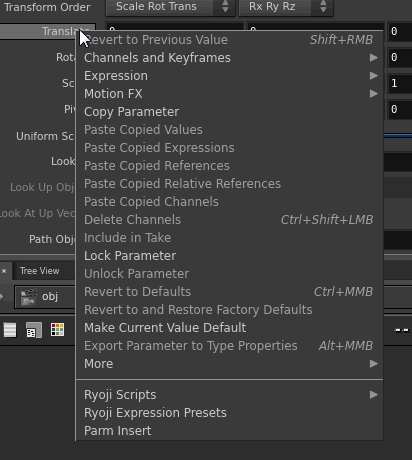Switch to the Tree View tab
The height and width of the screenshot is (460, 412).
pyautogui.click(x=39, y=271)
